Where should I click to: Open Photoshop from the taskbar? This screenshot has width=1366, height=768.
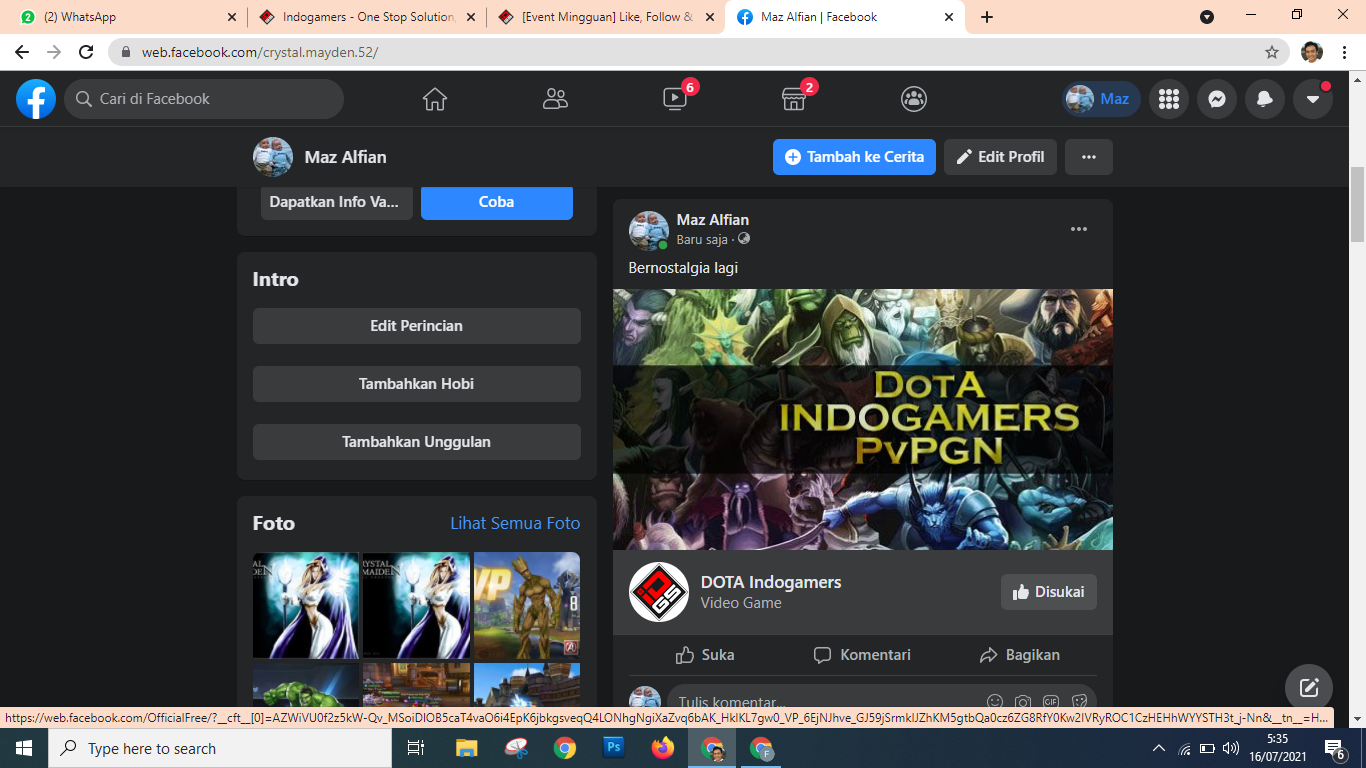pyautogui.click(x=614, y=748)
